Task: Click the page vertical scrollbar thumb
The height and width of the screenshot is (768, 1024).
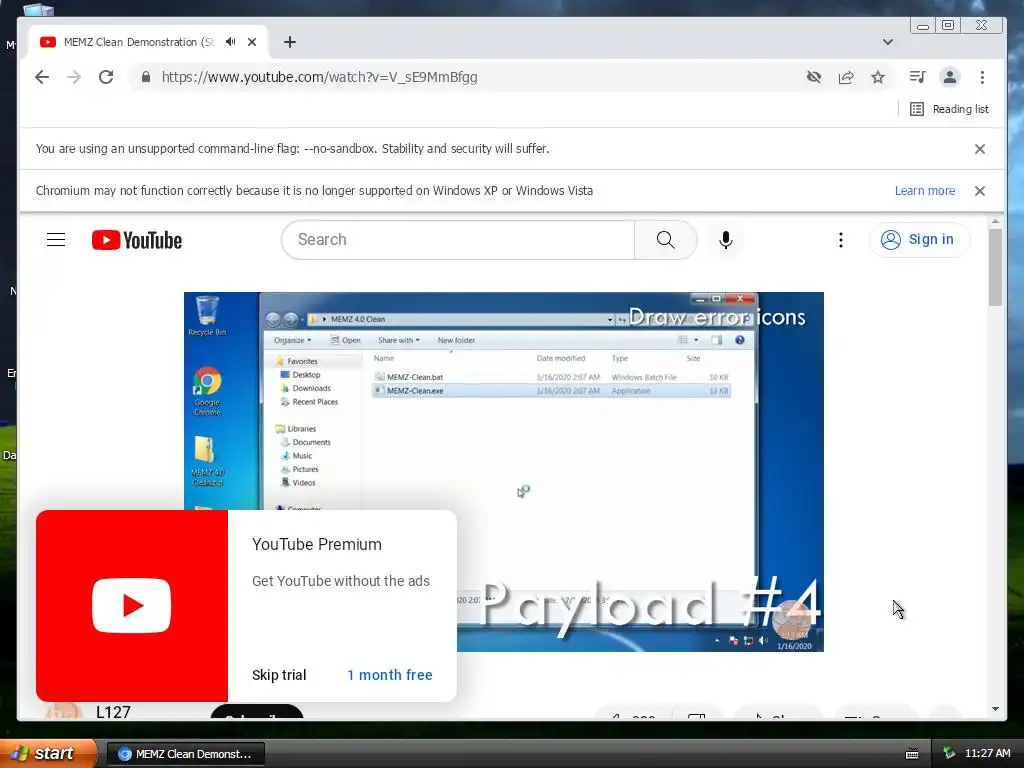Action: pyautogui.click(x=995, y=266)
